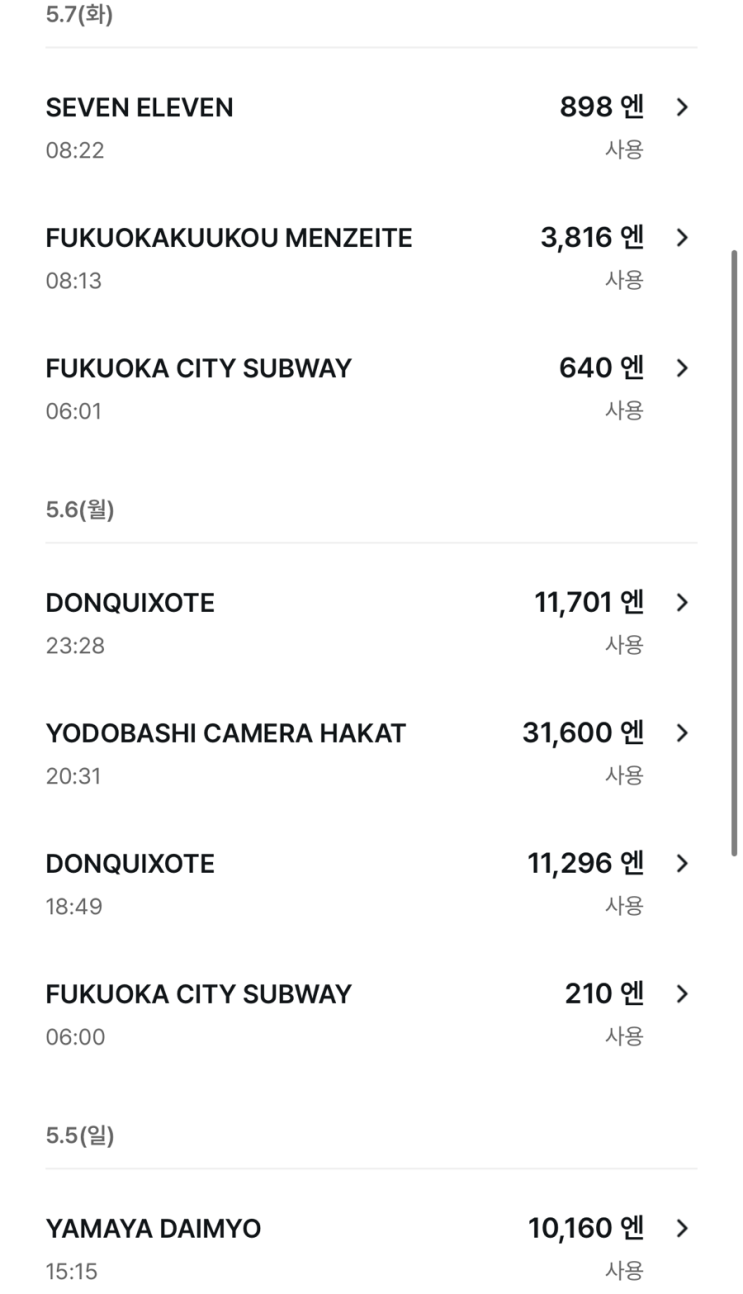743x1294 pixels.
Task: Click chevron for 640 엔 subway charge
Action: pyautogui.click(x=682, y=368)
